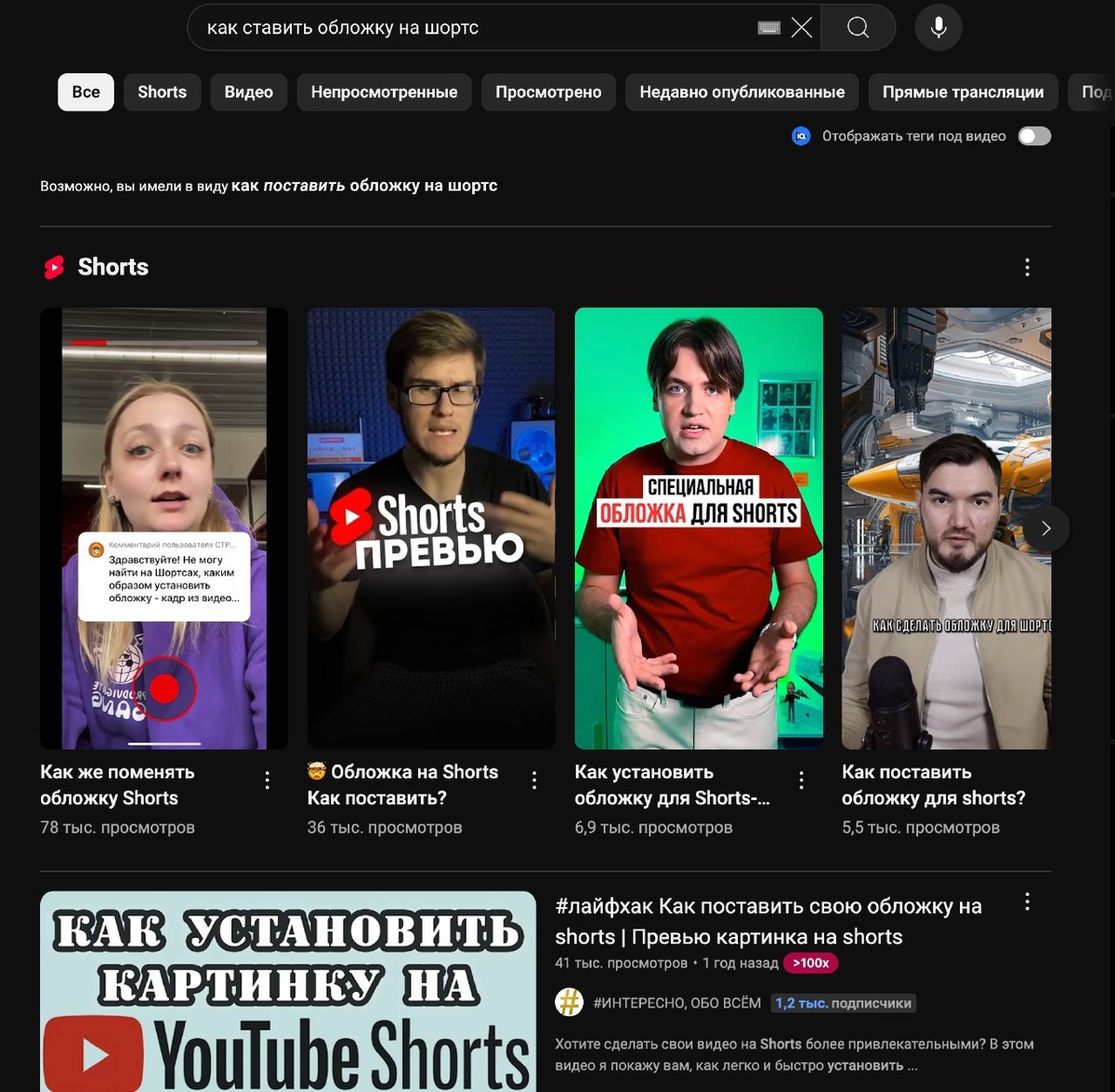Screen dimensions: 1115x1092
Task: Show next Shorts with right arrow
Action: click(1046, 528)
